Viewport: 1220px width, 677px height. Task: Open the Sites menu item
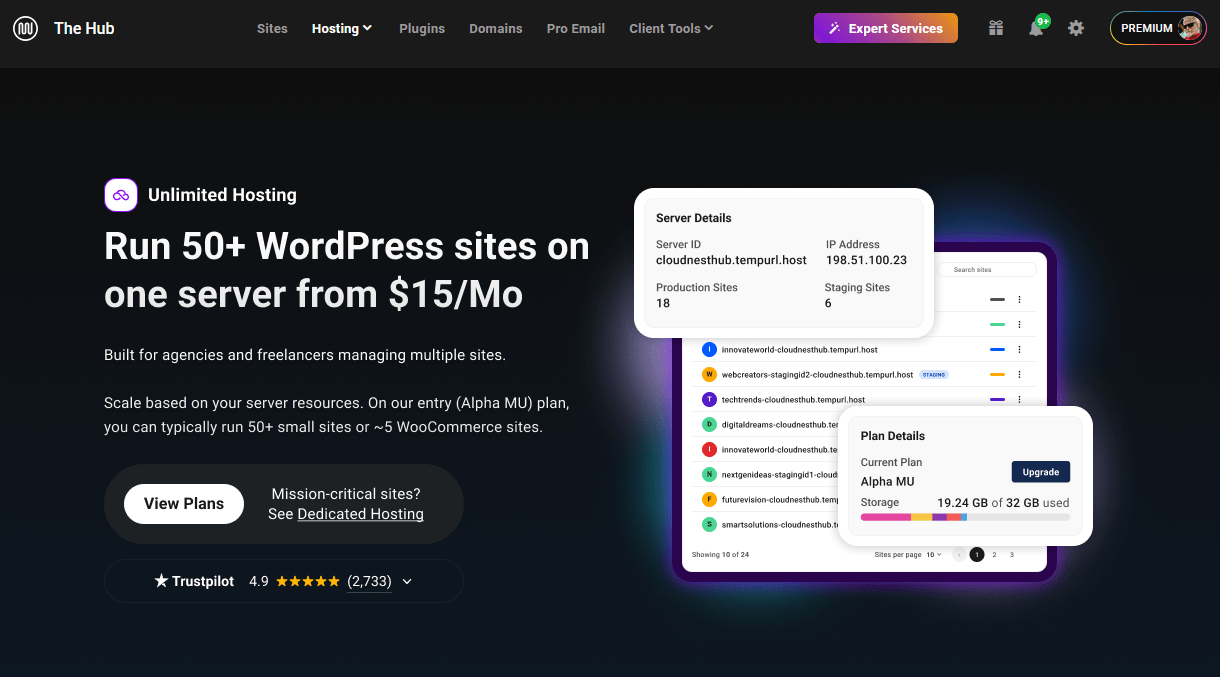pyautogui.click(x=272, y=28)
